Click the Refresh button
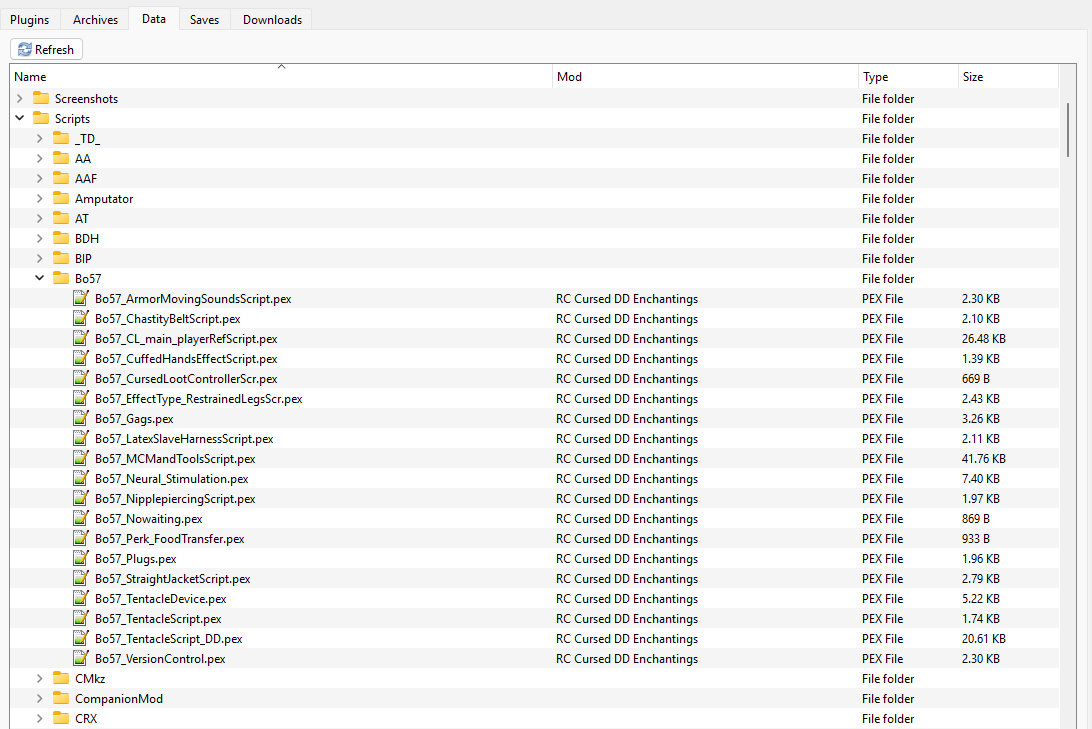 coord(47,49)
